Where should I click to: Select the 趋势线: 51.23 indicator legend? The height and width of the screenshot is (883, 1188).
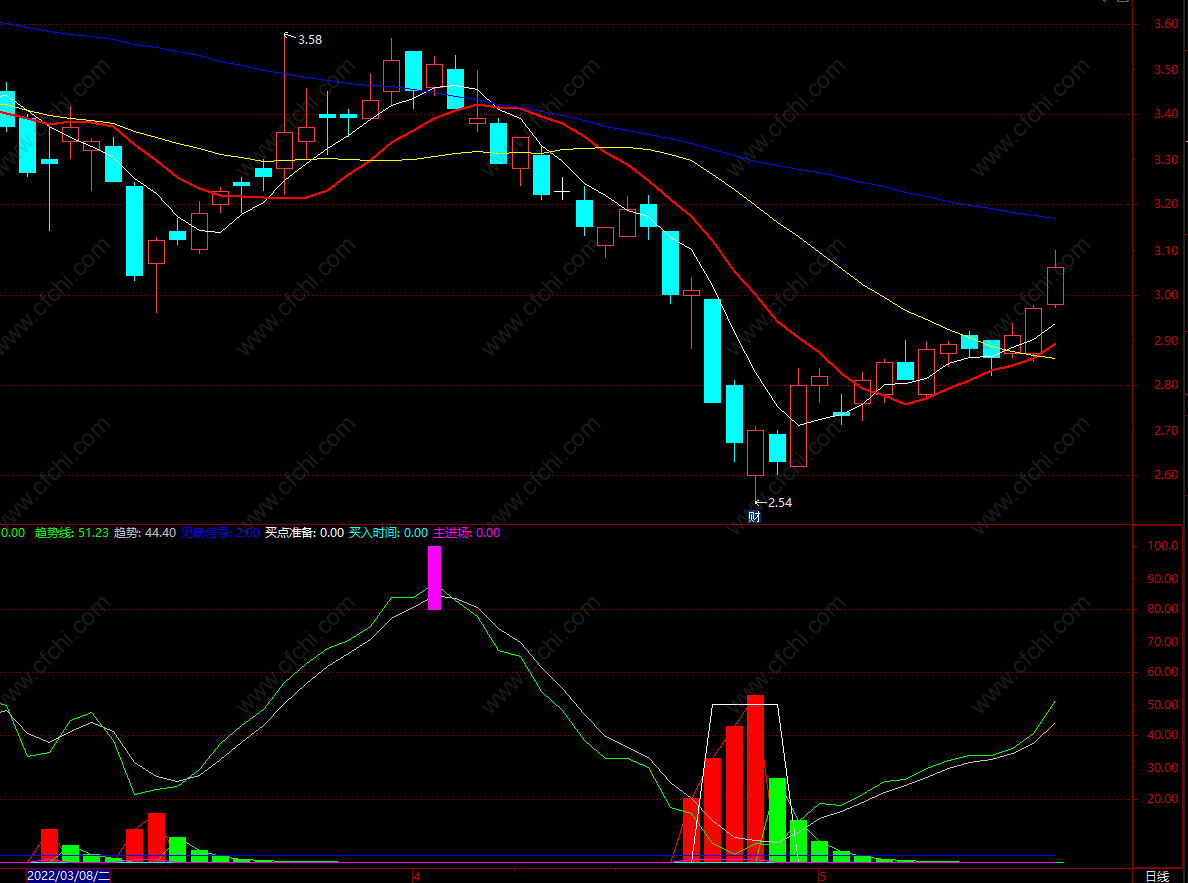coord(71,533)
